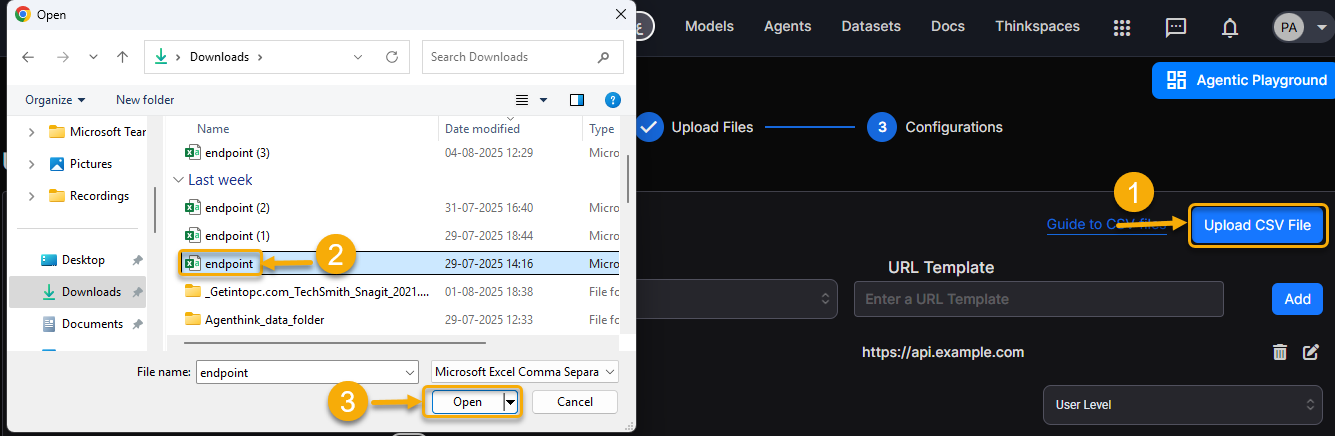Click the Upload CSV File button
Screen dimensions: 1335x436
(x=1257, y=226)
